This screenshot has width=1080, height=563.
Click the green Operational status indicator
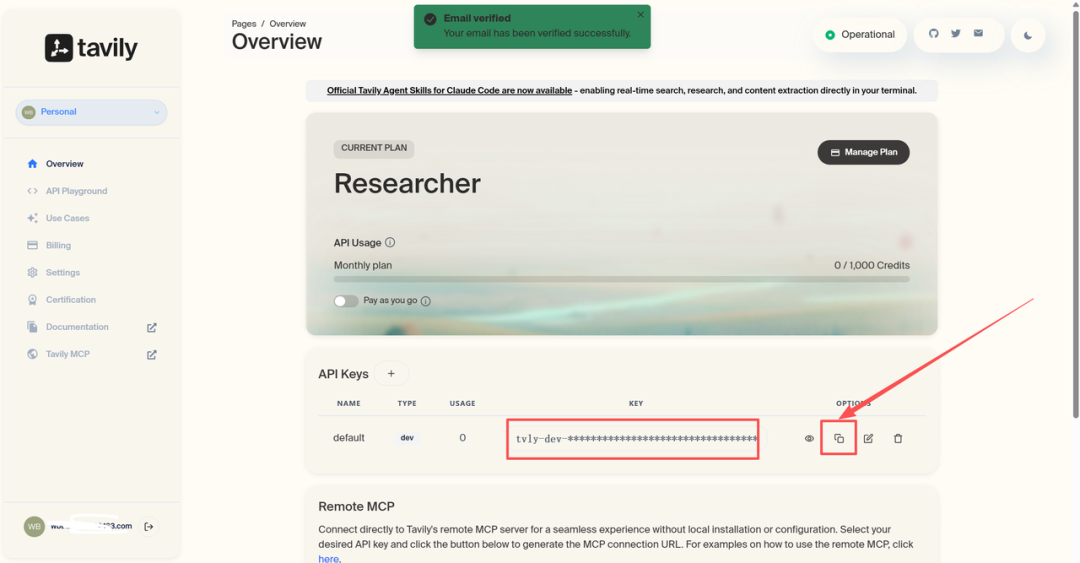860,34
